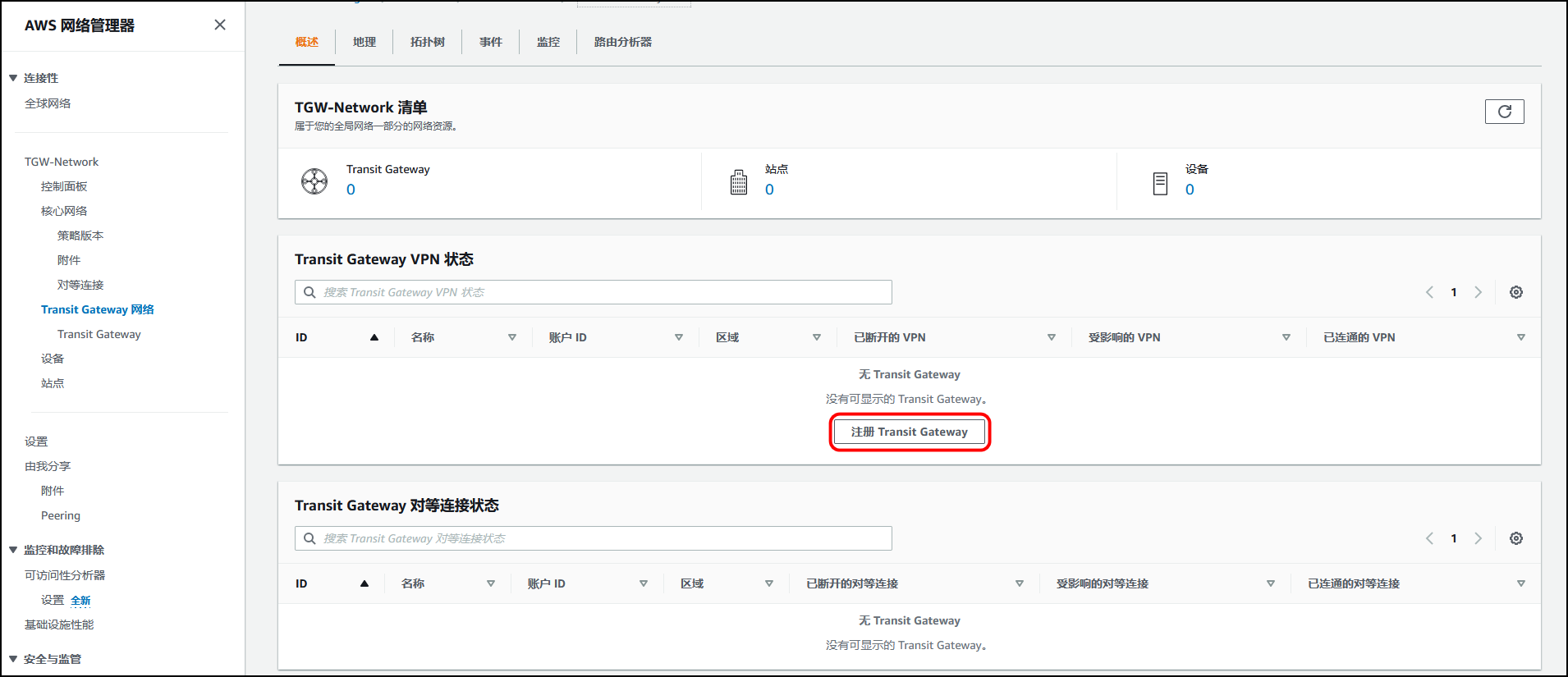Open 策略版本 in the sidebar
This screenshot has width=1568, height=677.
[x=80, y=236]
